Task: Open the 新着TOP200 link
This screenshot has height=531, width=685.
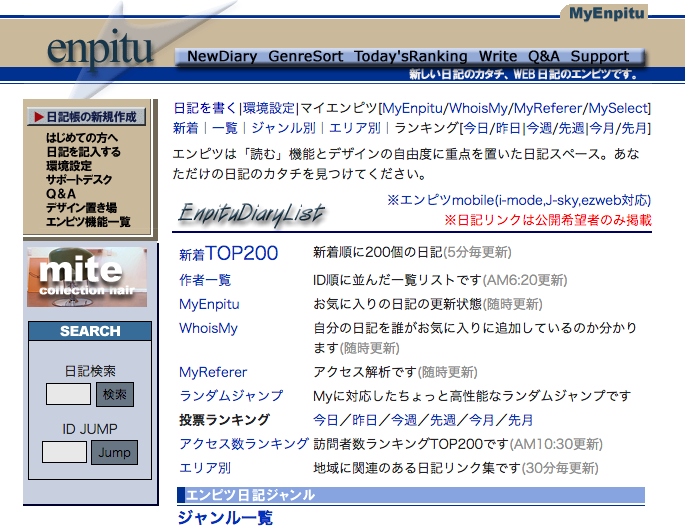Action: point(228,253)
